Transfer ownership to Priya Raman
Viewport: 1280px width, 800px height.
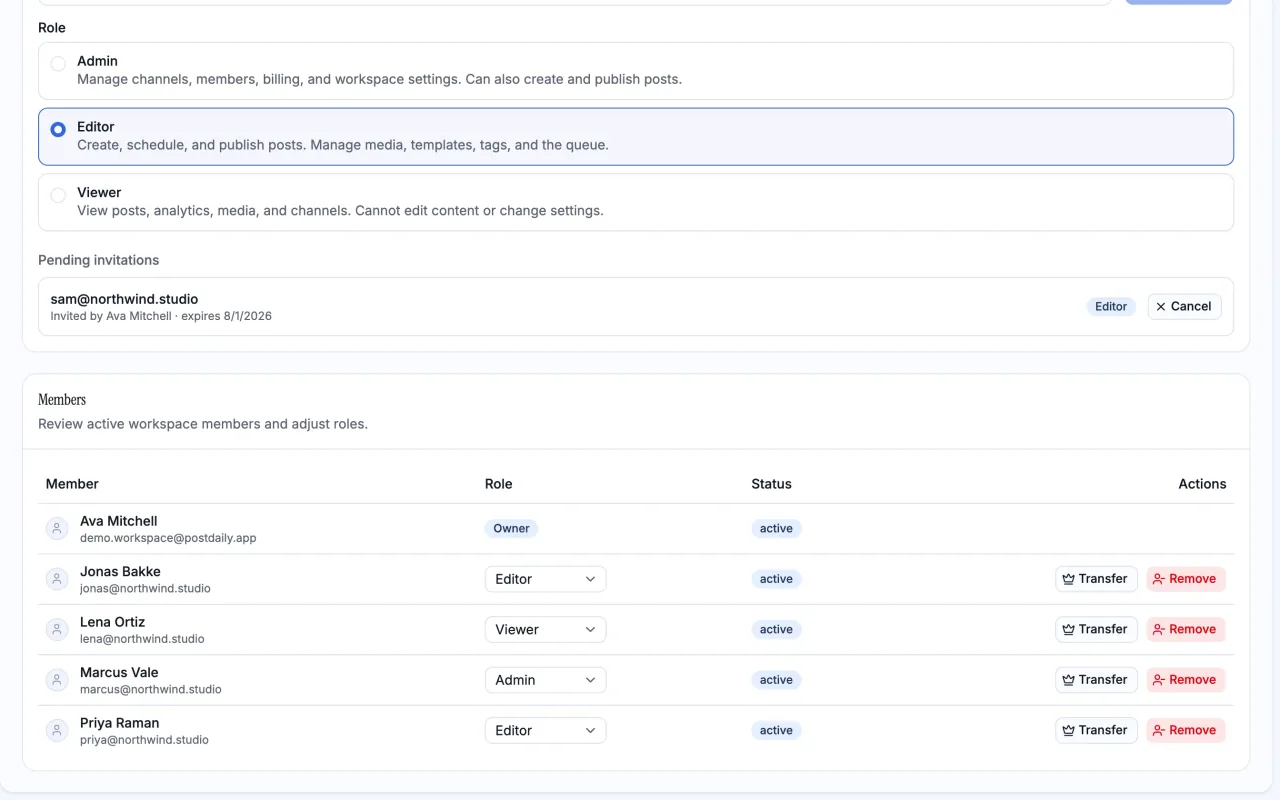(x=1096, y=730)
